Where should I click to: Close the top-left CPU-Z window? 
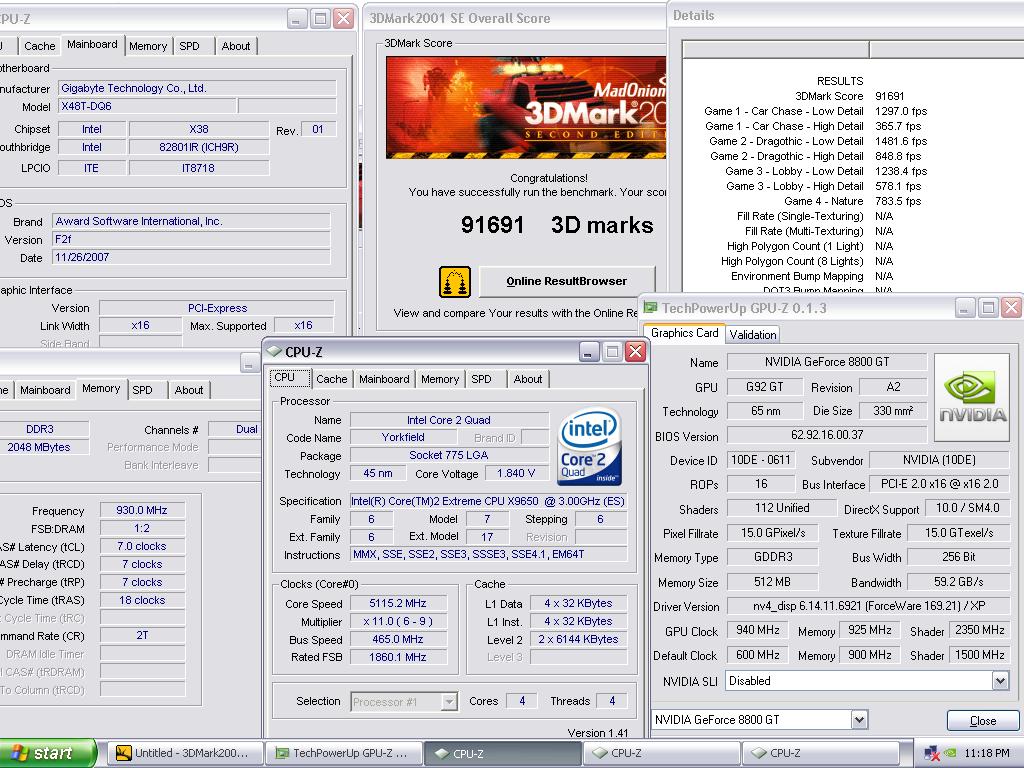pos(344,18)
